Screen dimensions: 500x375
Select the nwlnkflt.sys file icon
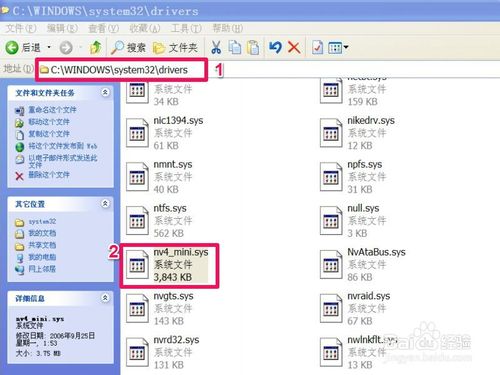[331, 352]
